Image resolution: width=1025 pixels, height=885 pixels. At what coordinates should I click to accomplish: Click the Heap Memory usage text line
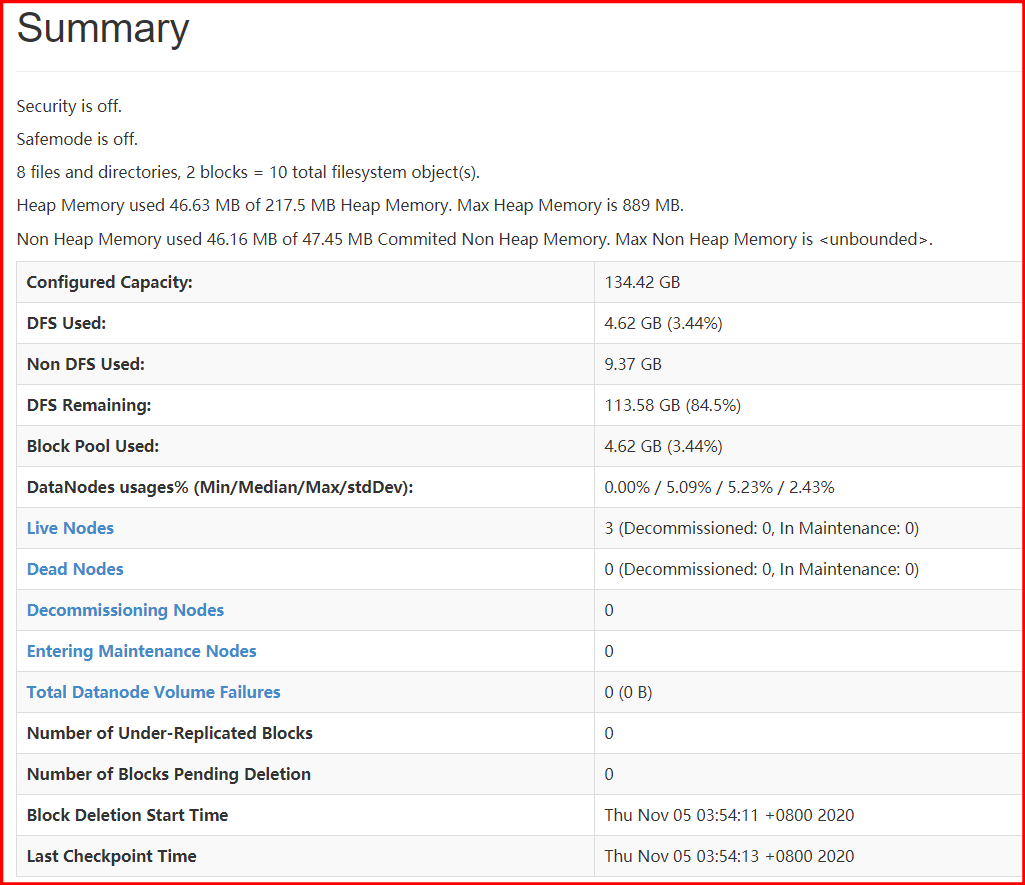350,205
